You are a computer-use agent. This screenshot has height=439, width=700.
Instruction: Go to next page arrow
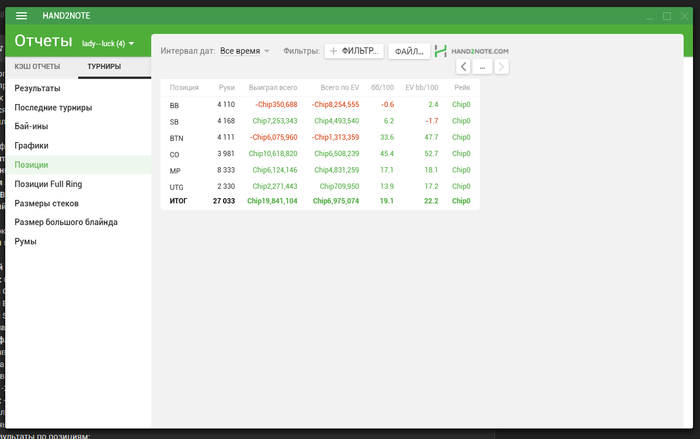(x=501, y=67)
